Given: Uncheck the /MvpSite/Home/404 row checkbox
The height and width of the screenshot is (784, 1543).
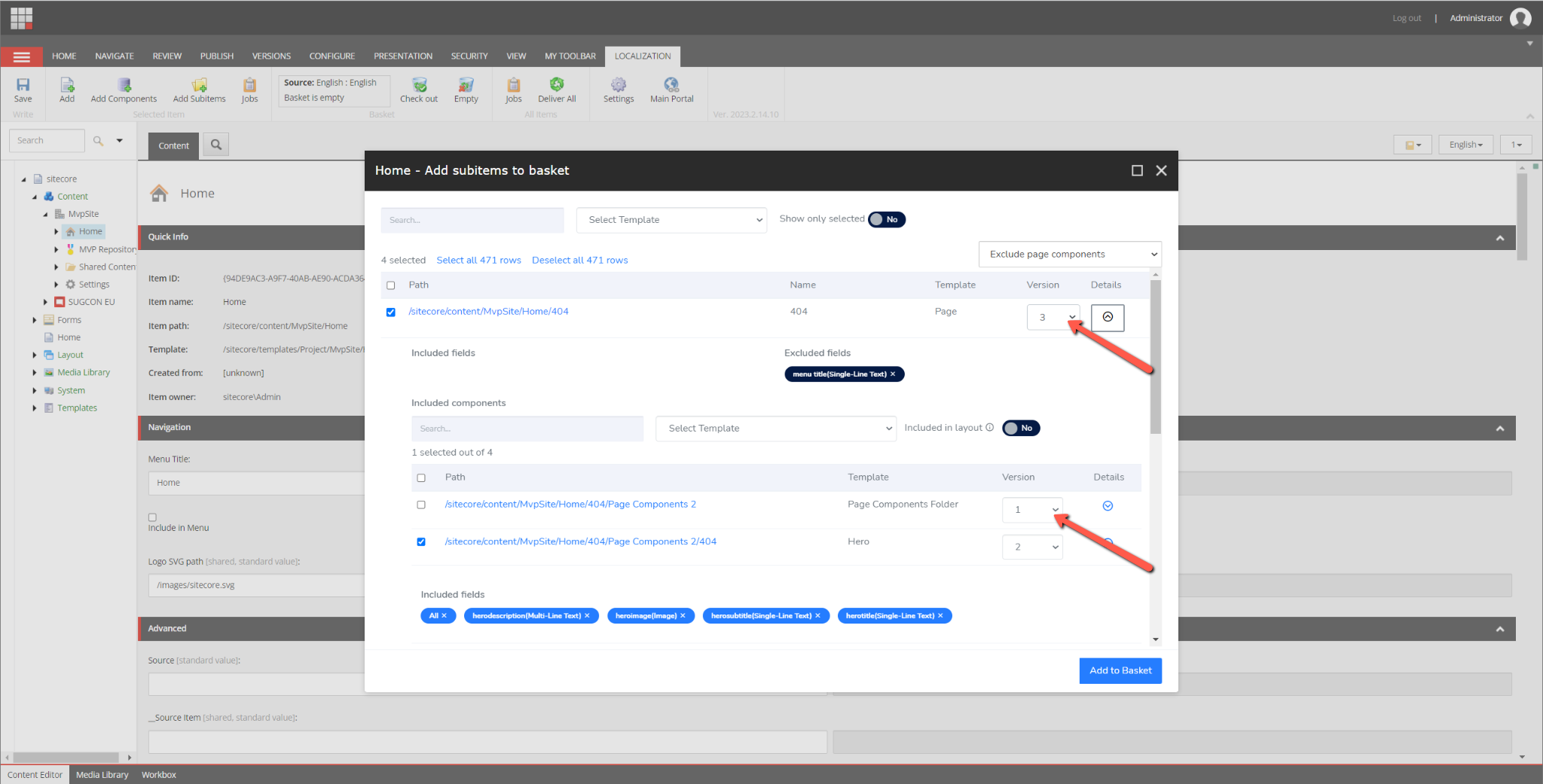Looking at the screenshot, I should tap(390, 312).
